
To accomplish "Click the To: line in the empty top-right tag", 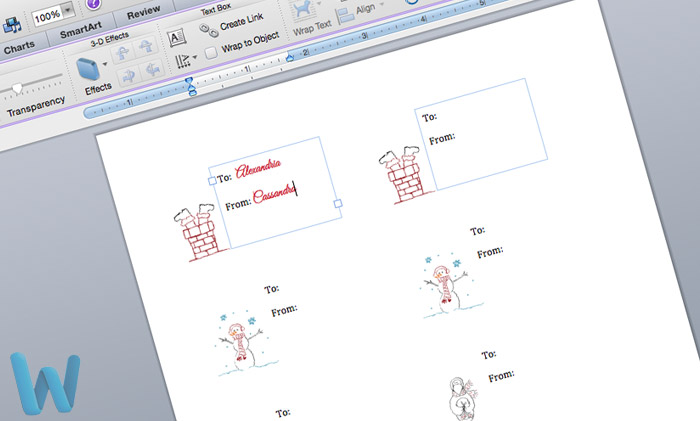I will coord(429,117).
